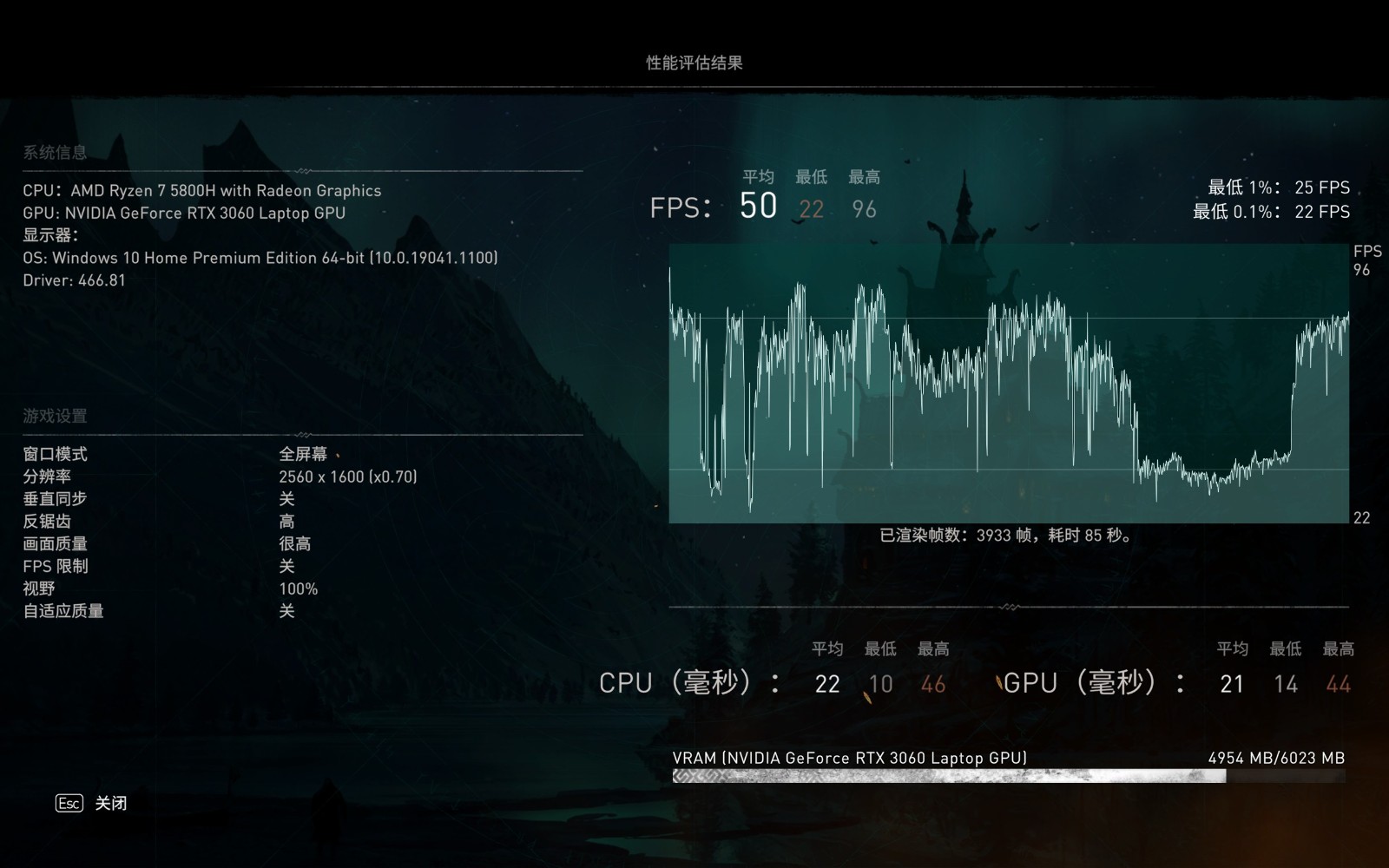Click the FPS 限制 setting label
Screen dimensions: 1389x868
point(56,567)
